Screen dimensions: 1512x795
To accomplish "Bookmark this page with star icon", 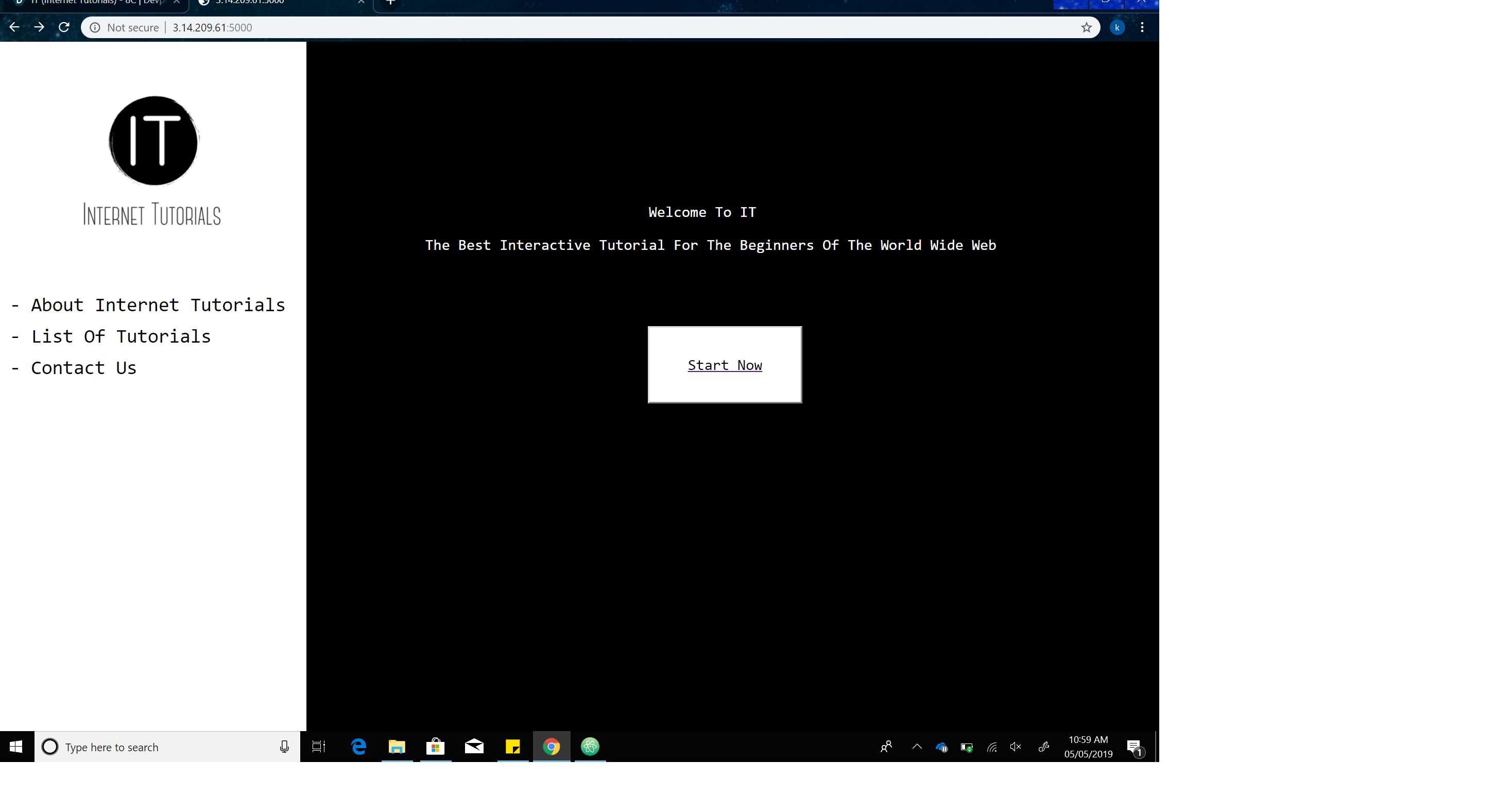I will pos(1087,28).
